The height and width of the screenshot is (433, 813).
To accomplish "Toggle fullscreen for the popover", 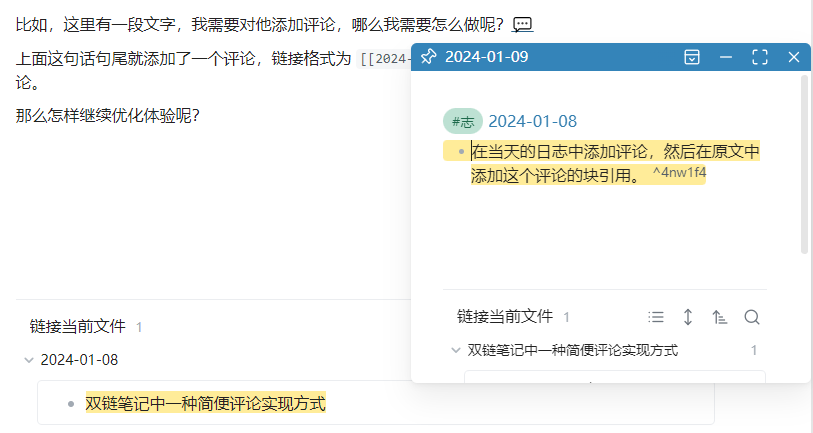I will (760, 57).
